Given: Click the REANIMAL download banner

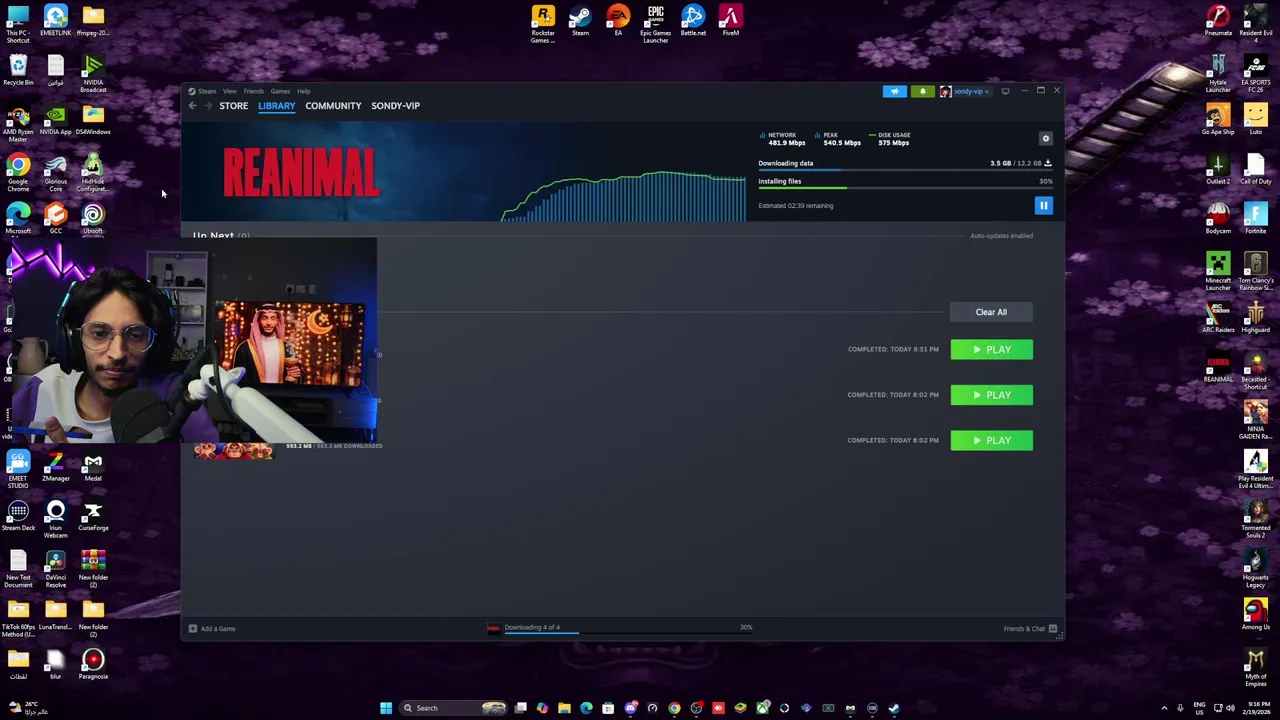Looking at the screenshot, I should point(301,173).
